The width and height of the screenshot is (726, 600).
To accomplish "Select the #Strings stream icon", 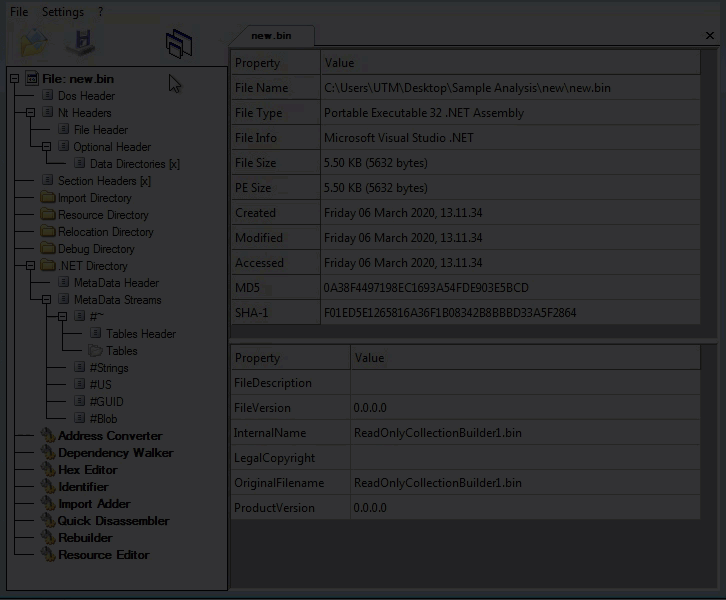I will click(80, 367).
